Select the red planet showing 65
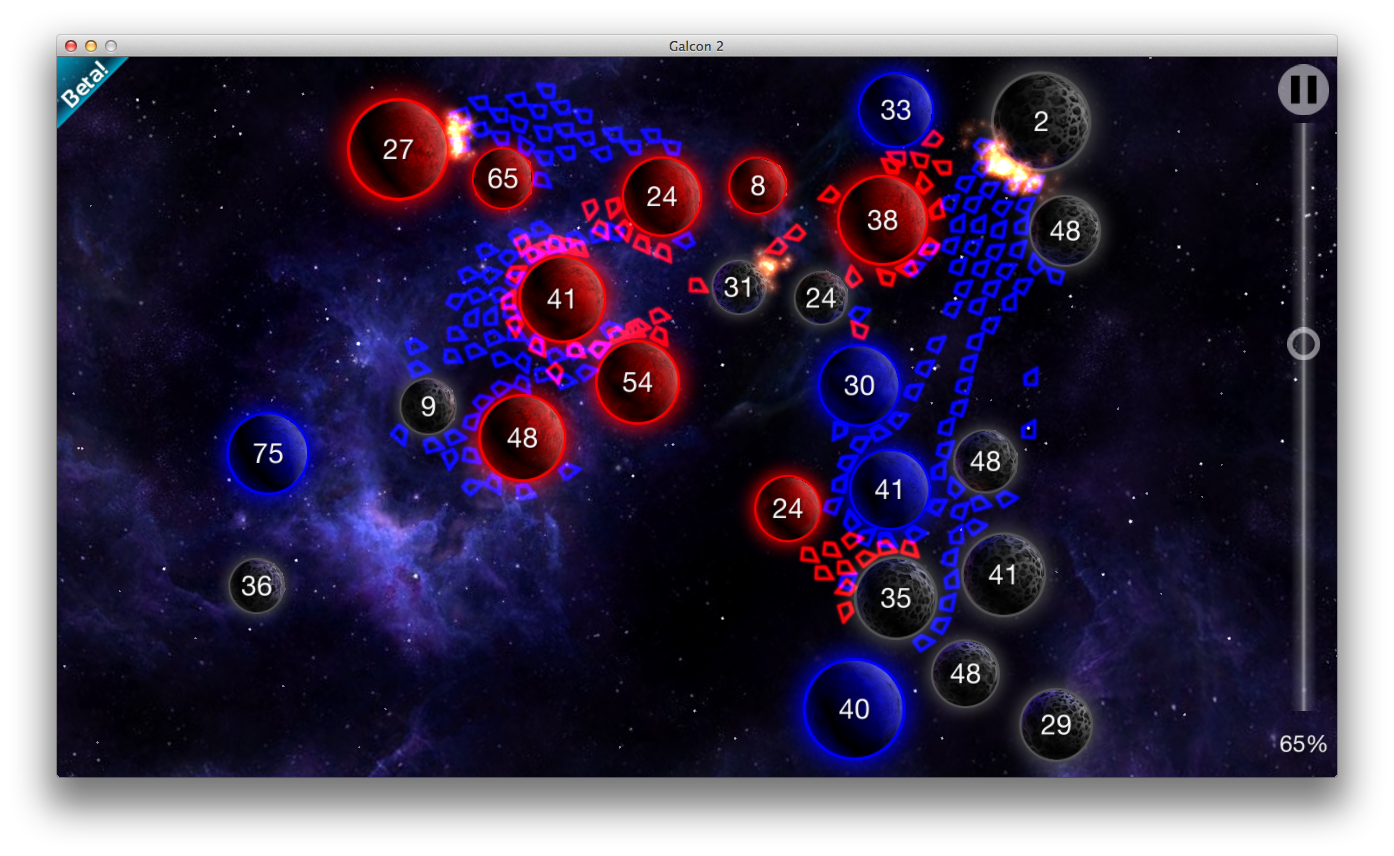The width and height of the screenshot is (1394, 856). [502, 179]
